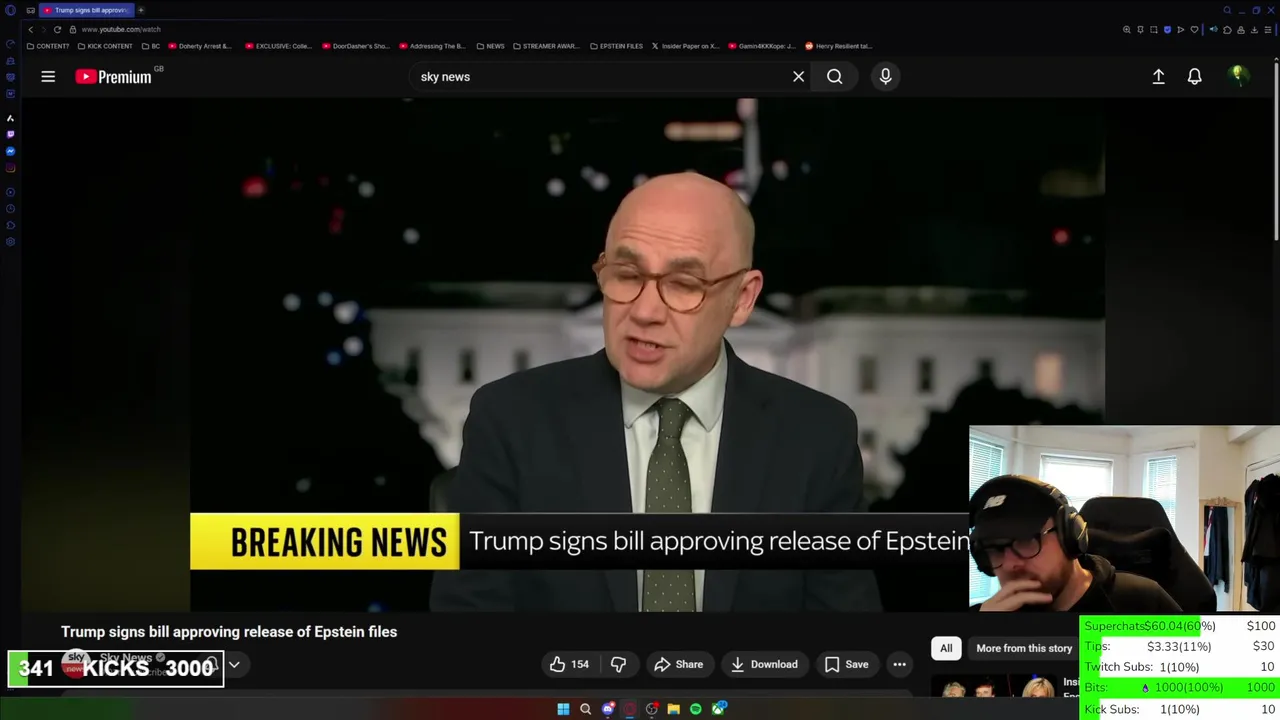Image resolution: width=1280 pixels, height=720 pixels.
Task: Save the video to a playlist
Action: pos(846,664)
